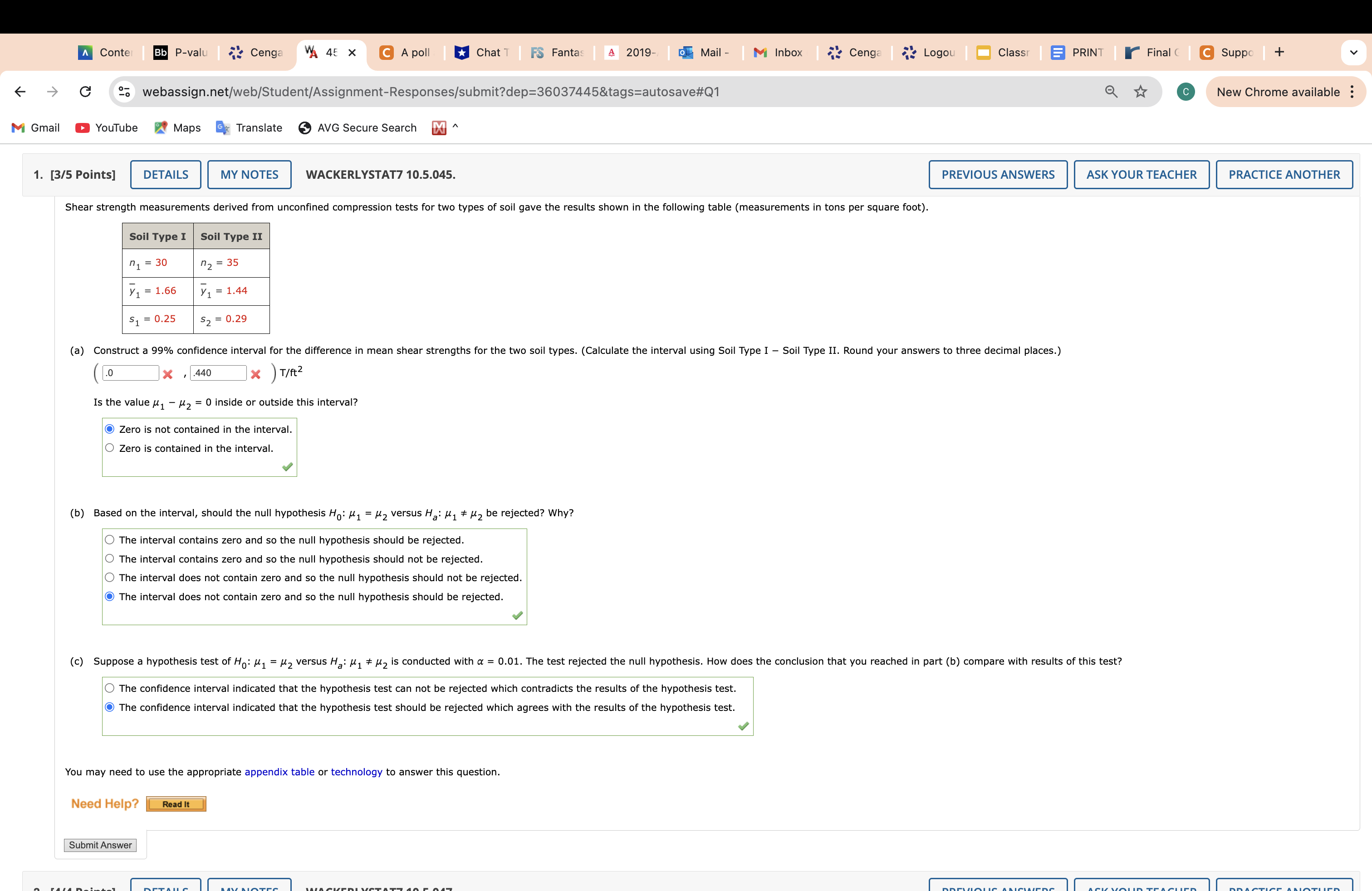Click the Submit Answer button

click(100, 845)
